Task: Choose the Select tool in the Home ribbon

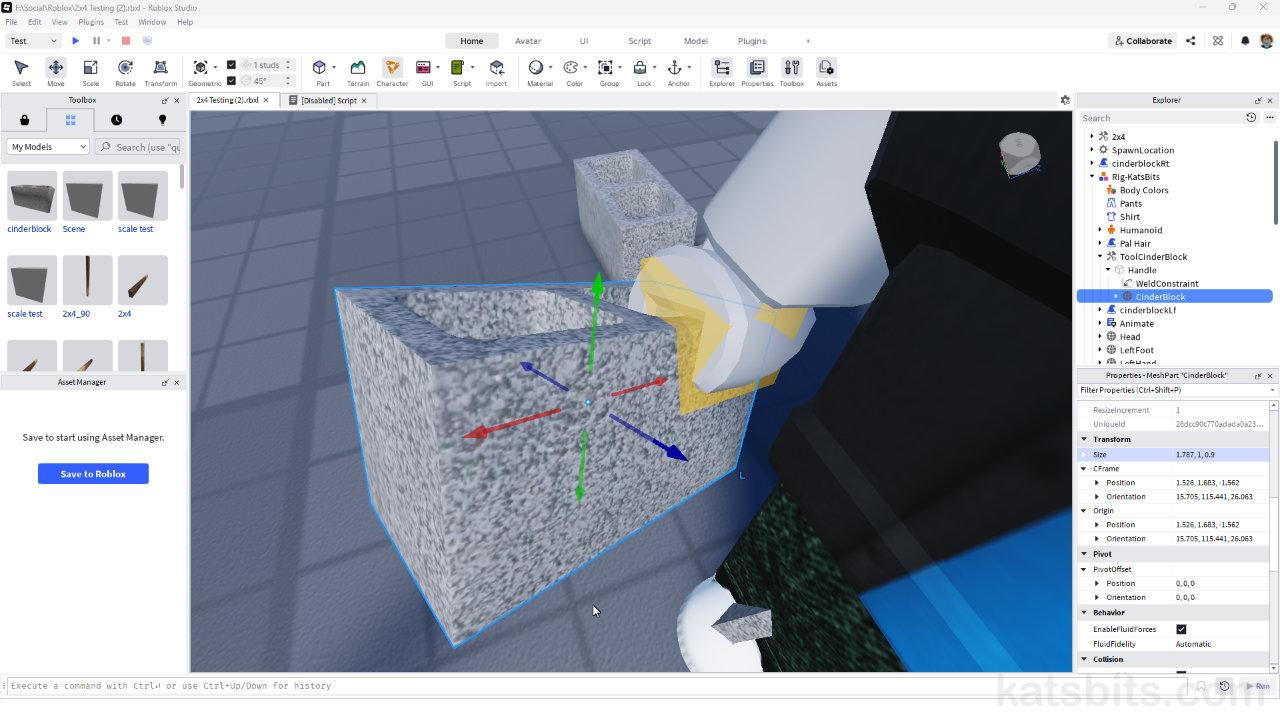Action: coord(21,72)
